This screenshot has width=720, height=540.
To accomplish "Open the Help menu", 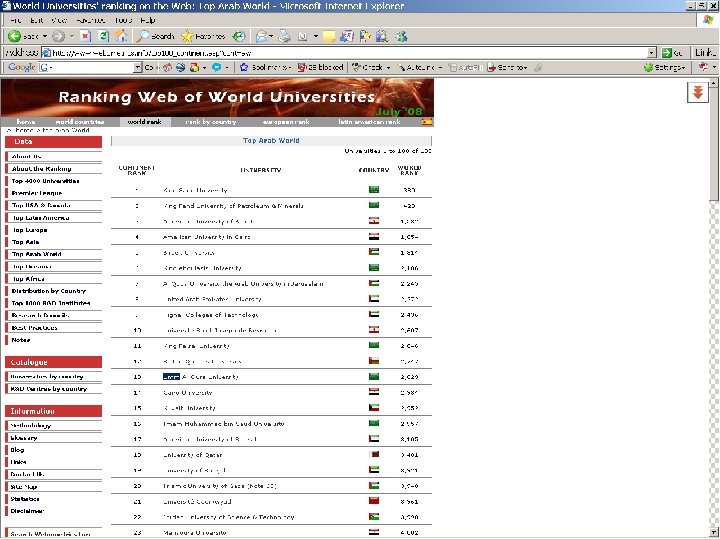I will 148,20.
